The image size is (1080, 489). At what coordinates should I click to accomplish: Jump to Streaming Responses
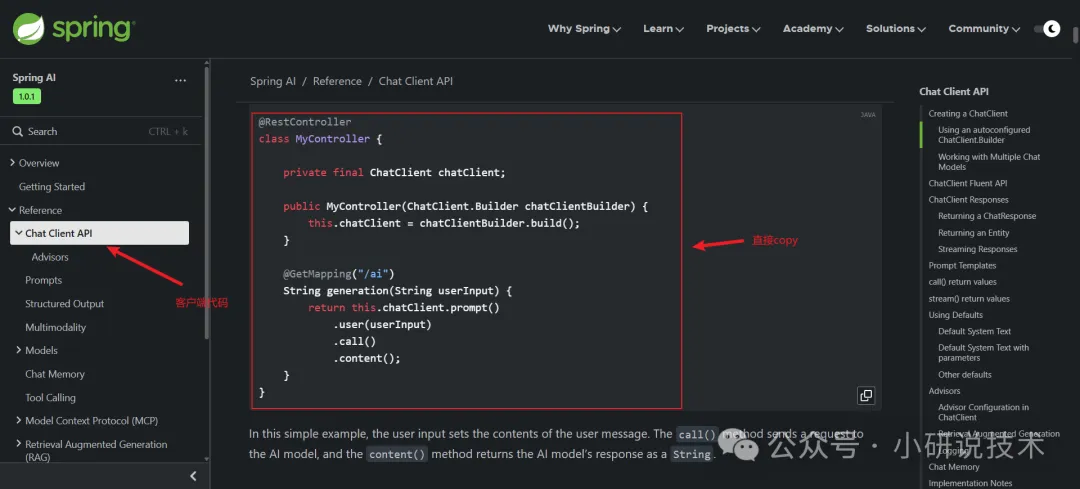977,249
